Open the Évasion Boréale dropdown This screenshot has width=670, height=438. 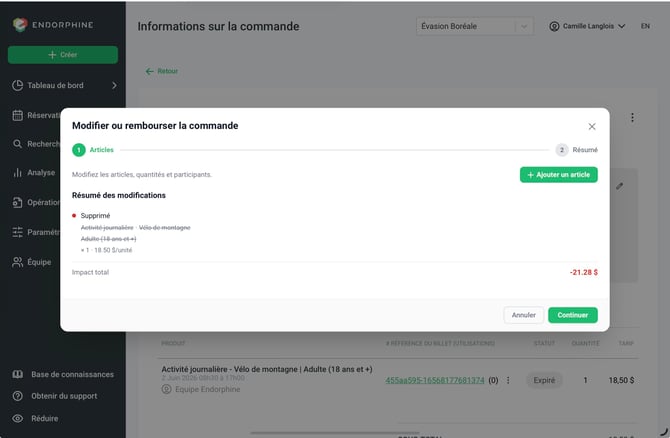click(x=474, y=26)
